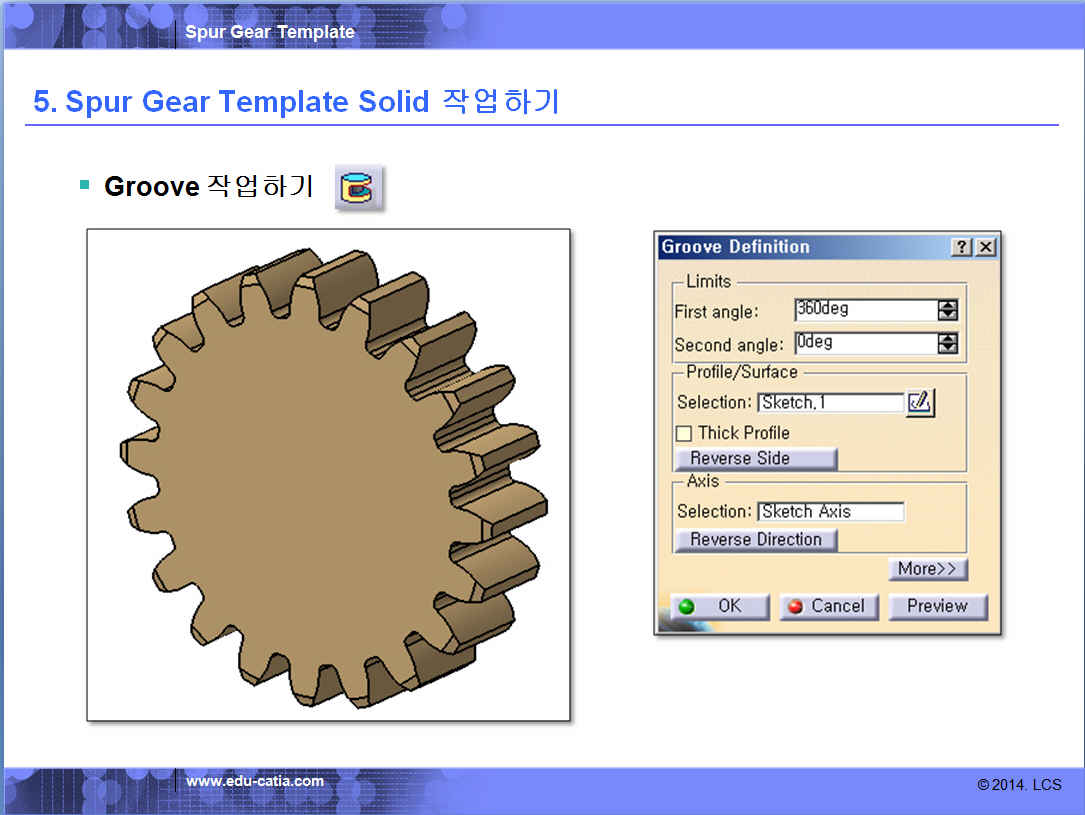Viewport: 1085px width, 815px height.
Task: Open the www.edu-catia.com link in the footer
Action: pos(255,781)
